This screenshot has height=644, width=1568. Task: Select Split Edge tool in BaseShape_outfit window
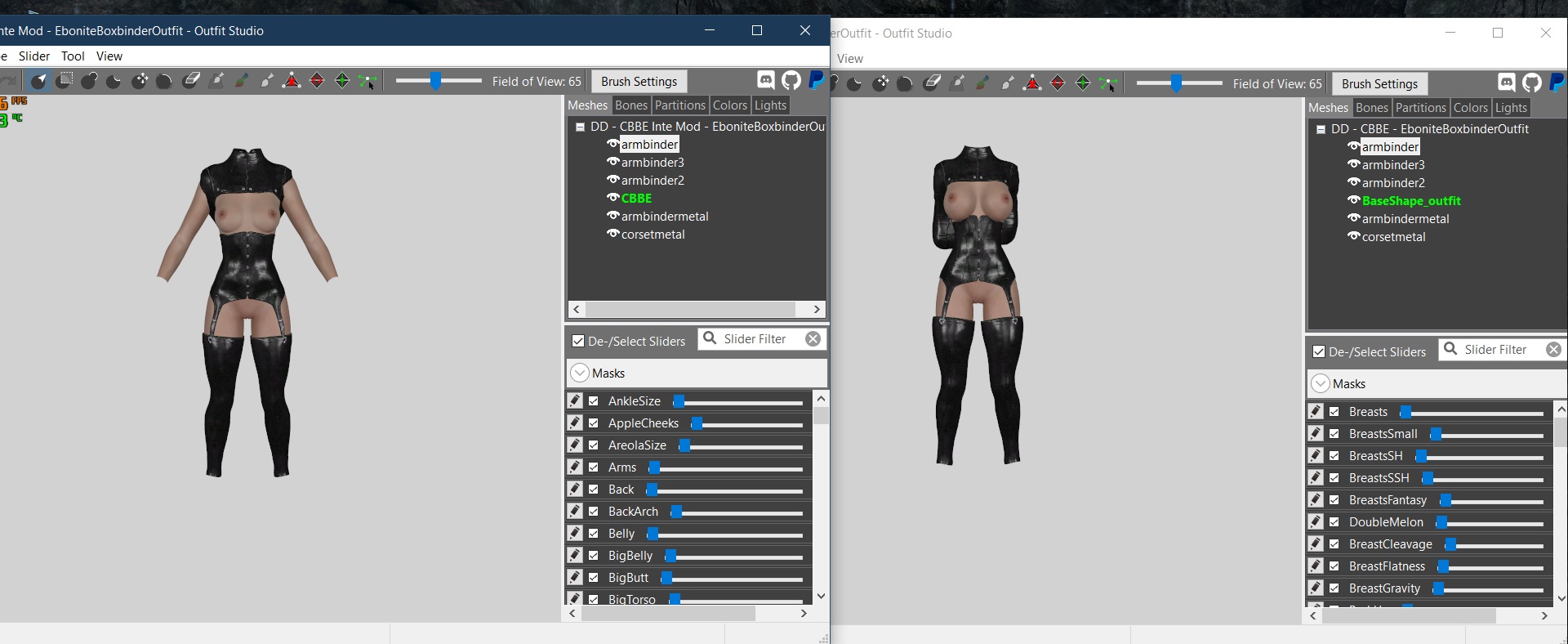tap(1083, 83)
